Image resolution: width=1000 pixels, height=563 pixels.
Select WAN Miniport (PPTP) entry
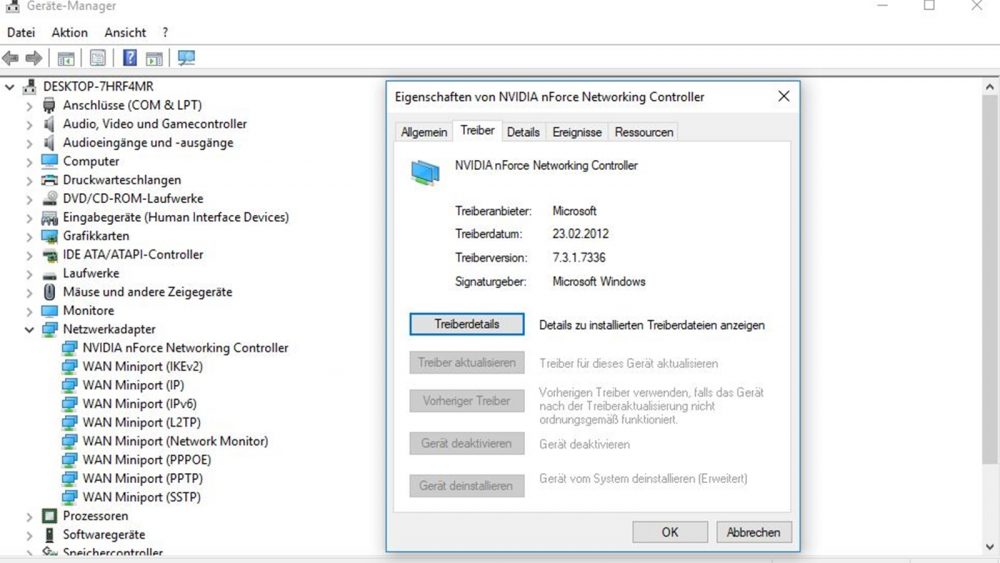point(143,478)
